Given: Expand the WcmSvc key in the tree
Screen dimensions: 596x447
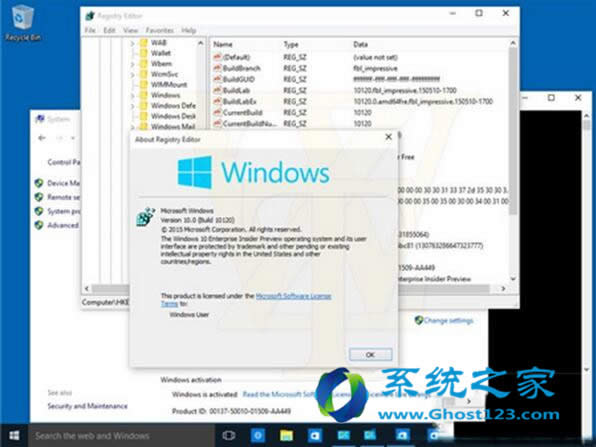Looking at the screenshot, I should click(x=133, y=75).
